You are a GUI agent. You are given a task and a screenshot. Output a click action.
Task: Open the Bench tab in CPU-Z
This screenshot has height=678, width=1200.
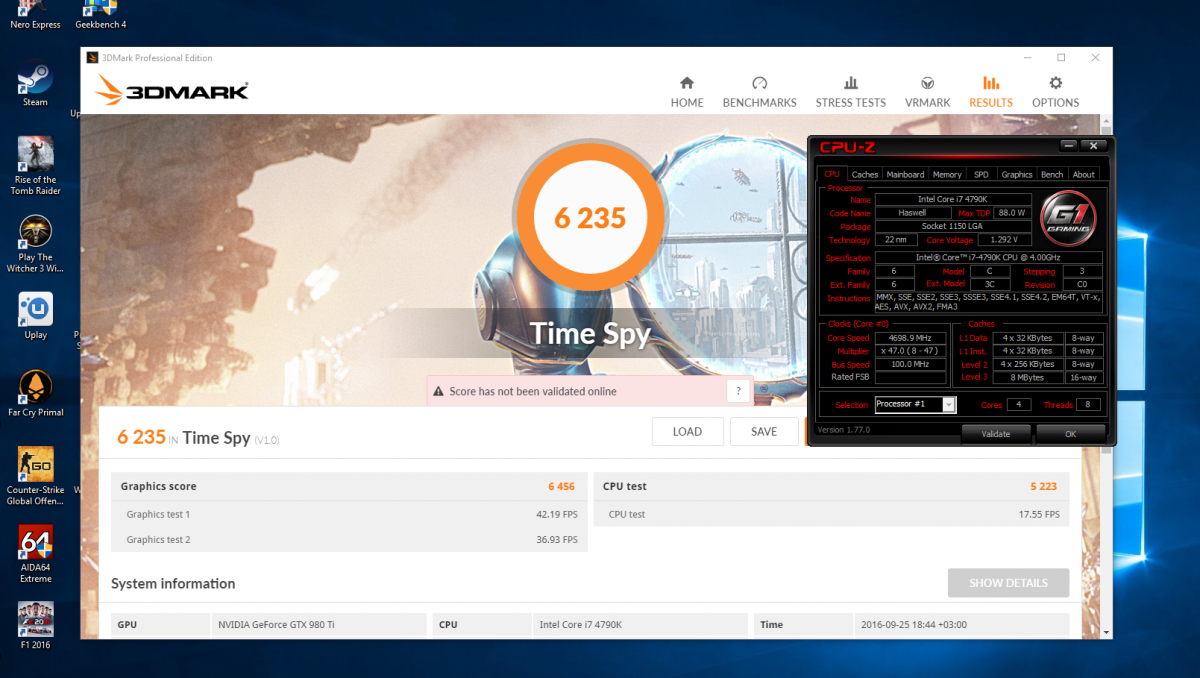(1052, 174)
